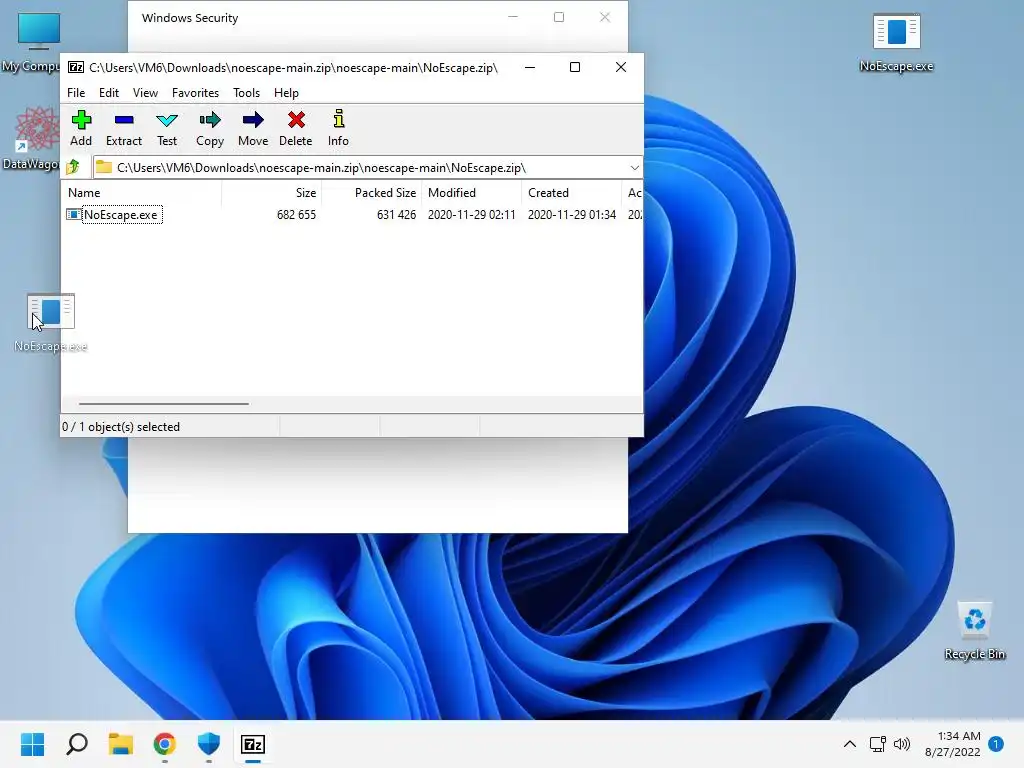Sort by the Packed Size column header
Screen dimensions: 1024x768
[x=371, y=193]
